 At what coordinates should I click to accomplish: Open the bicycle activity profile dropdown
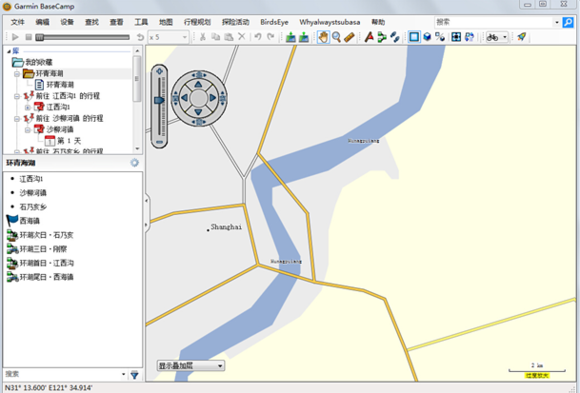497,37
